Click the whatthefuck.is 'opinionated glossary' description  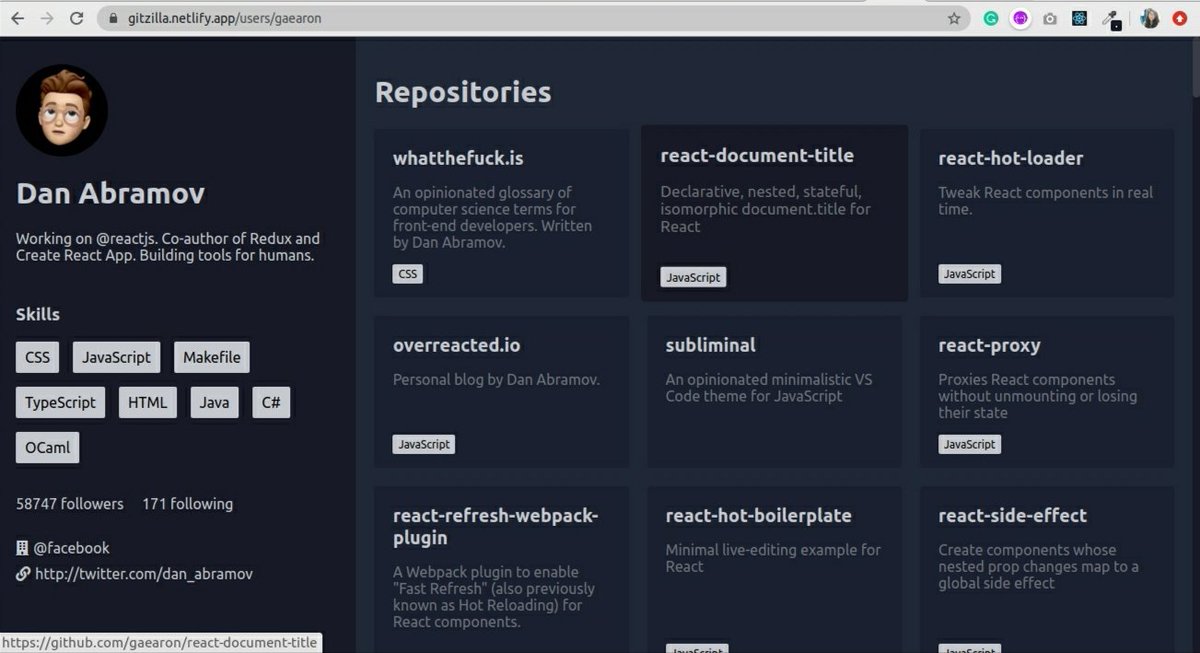(x=492, y=218)
